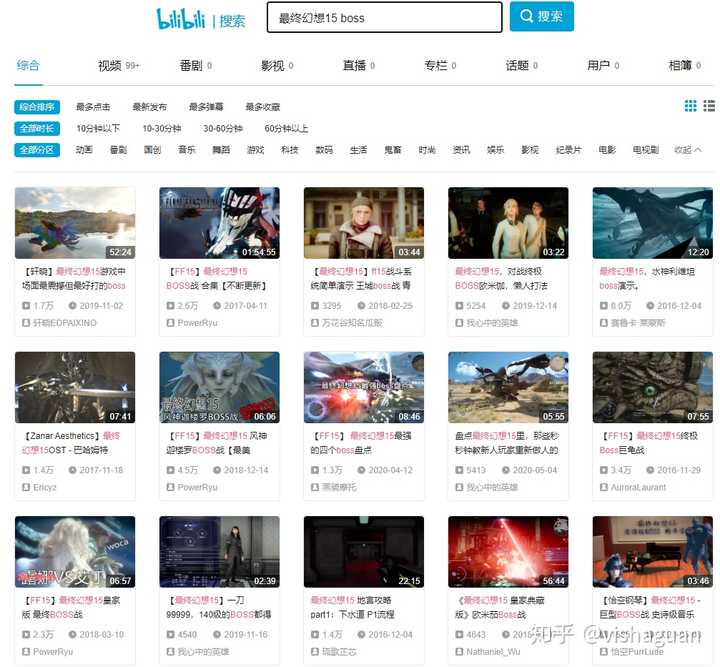Open the 52:24 video thumbnail
Viewport: 720px width, 667px height.
coord(75,223)
